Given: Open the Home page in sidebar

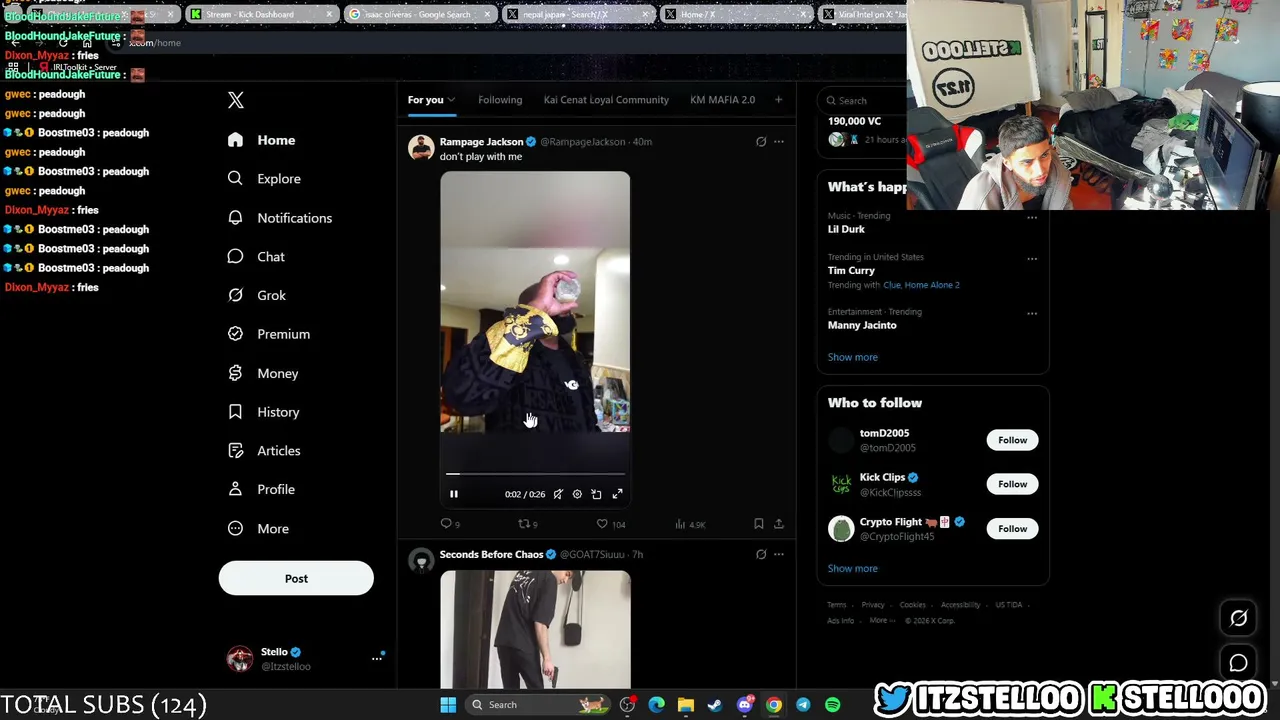Looking at the screenshot, I should tap(262, 140).
